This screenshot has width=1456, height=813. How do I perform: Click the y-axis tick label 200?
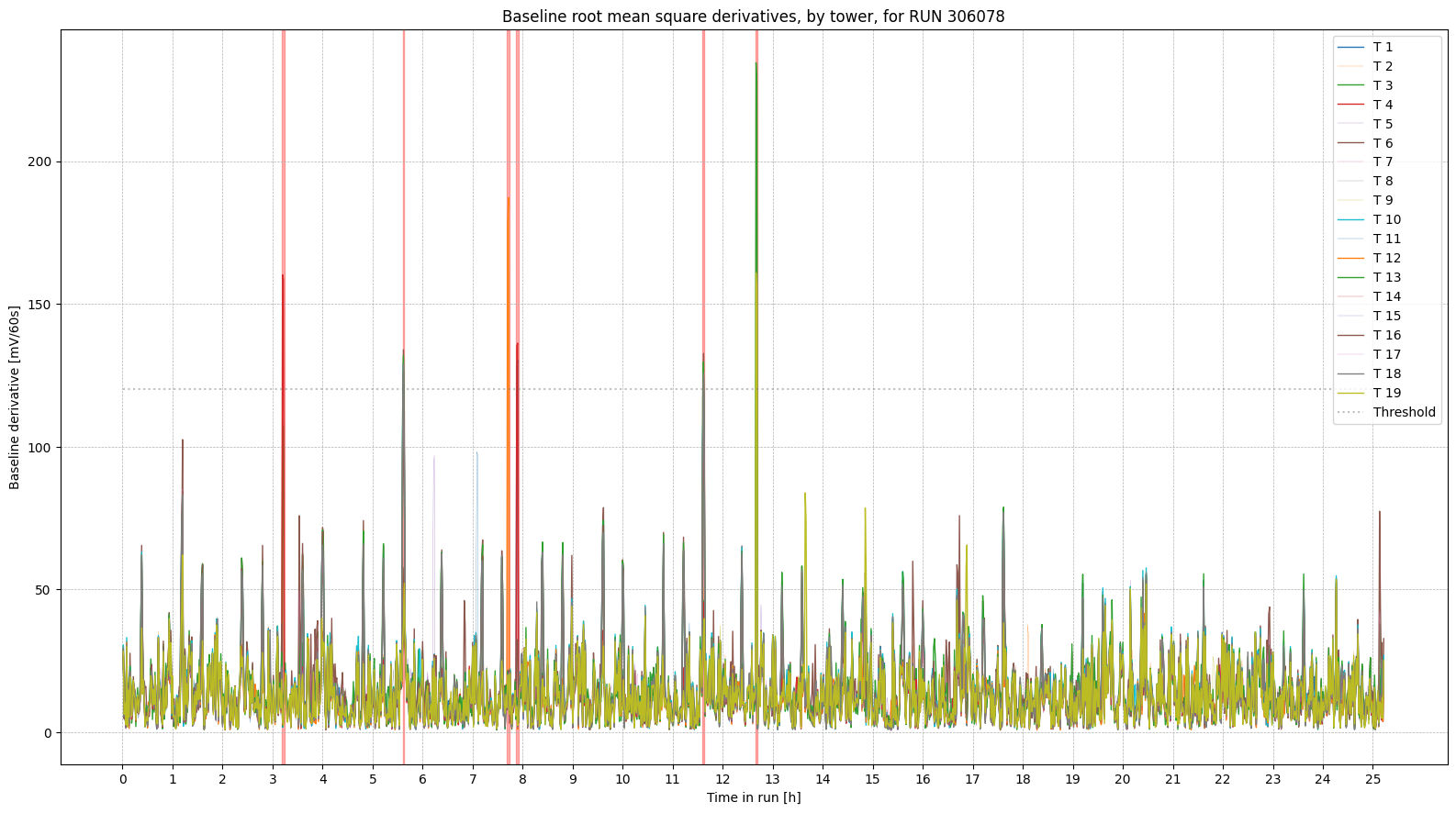(39, 162)
